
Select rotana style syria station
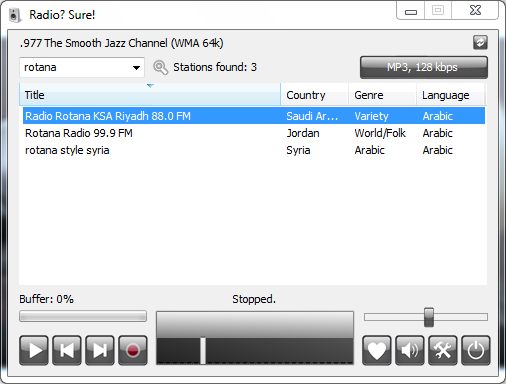[254, 150]
